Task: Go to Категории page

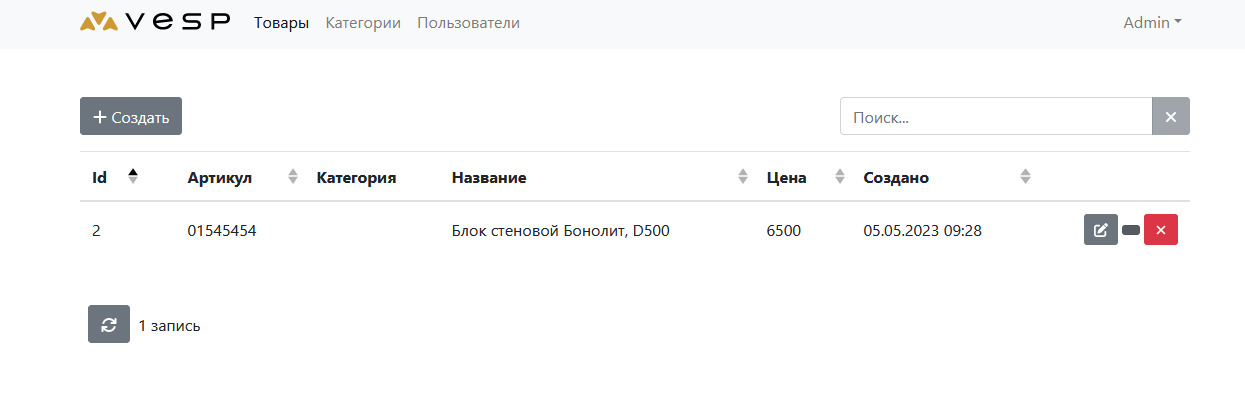Action: 363,22
